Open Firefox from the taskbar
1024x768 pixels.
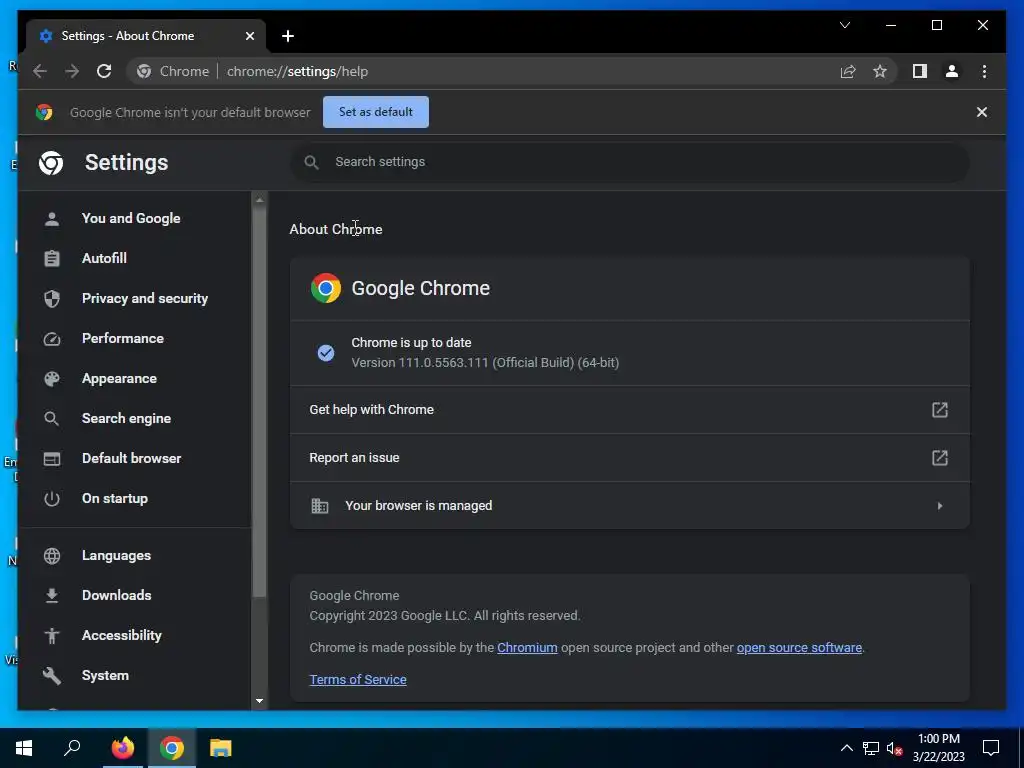[x=122, y=748]
